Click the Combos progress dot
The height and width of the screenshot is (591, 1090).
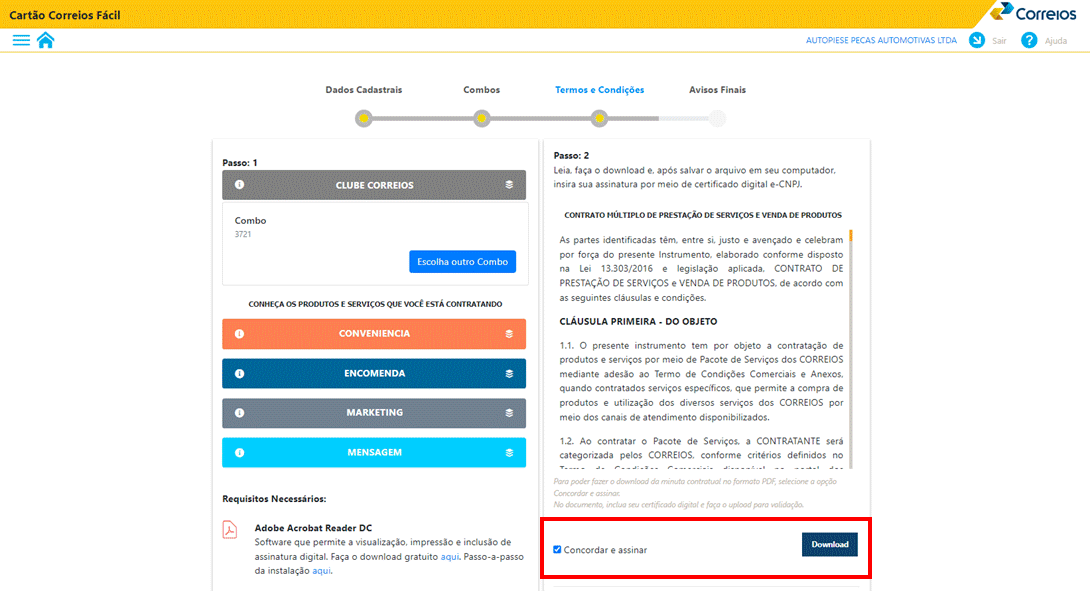pos(482,118)
